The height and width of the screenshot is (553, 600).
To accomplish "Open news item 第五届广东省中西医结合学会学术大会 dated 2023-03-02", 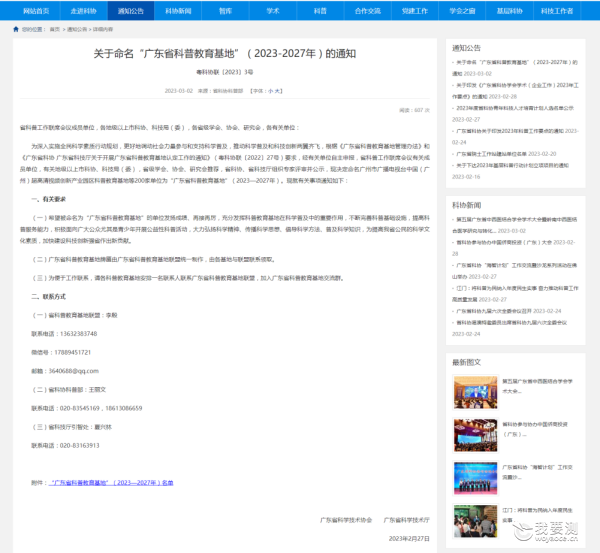I will [x=515, y=225].
